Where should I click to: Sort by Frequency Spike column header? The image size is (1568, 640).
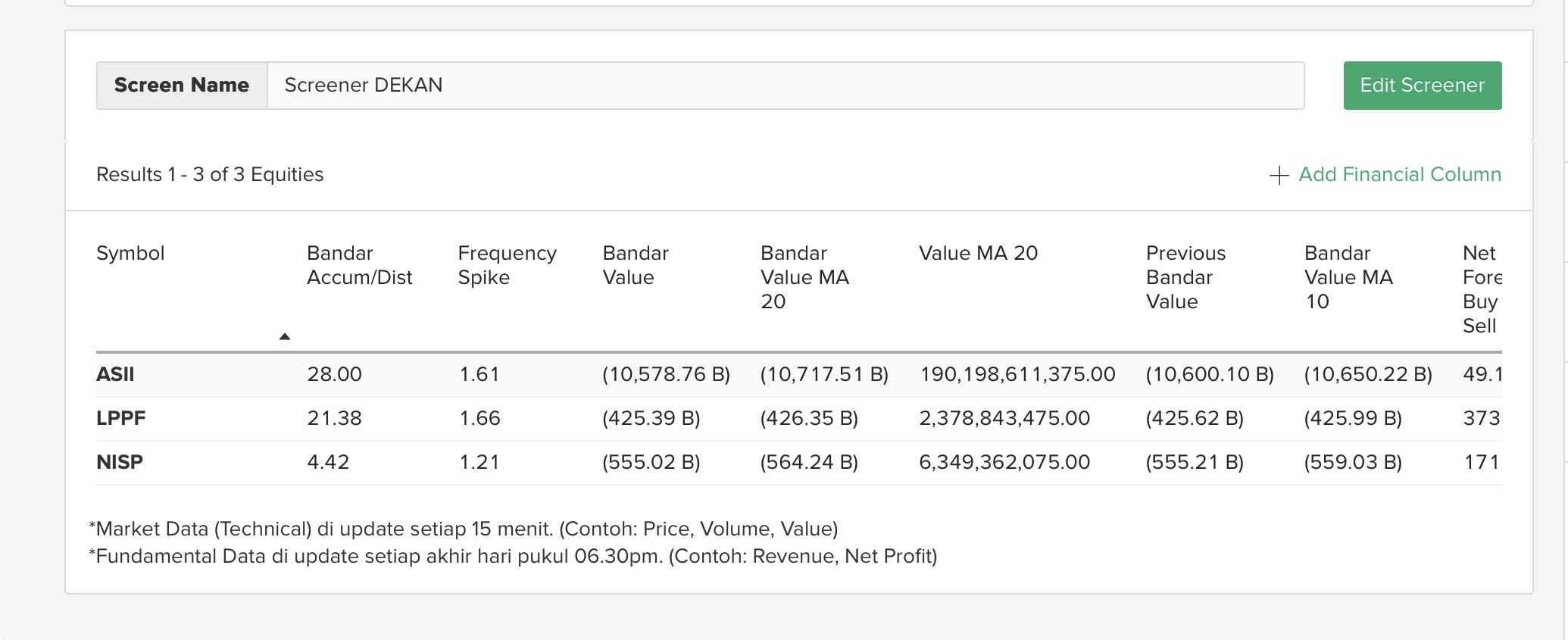point(507,266)
